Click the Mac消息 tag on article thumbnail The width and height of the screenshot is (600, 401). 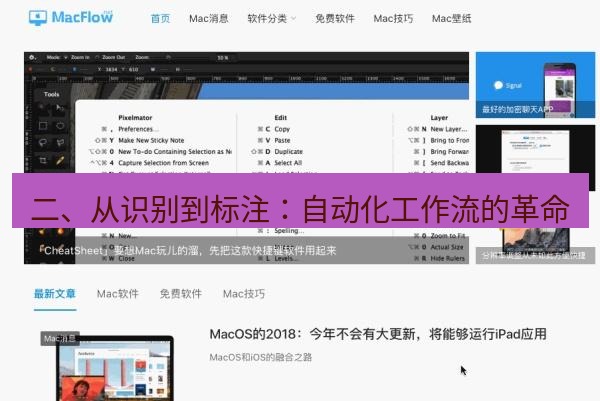(60, 339)
